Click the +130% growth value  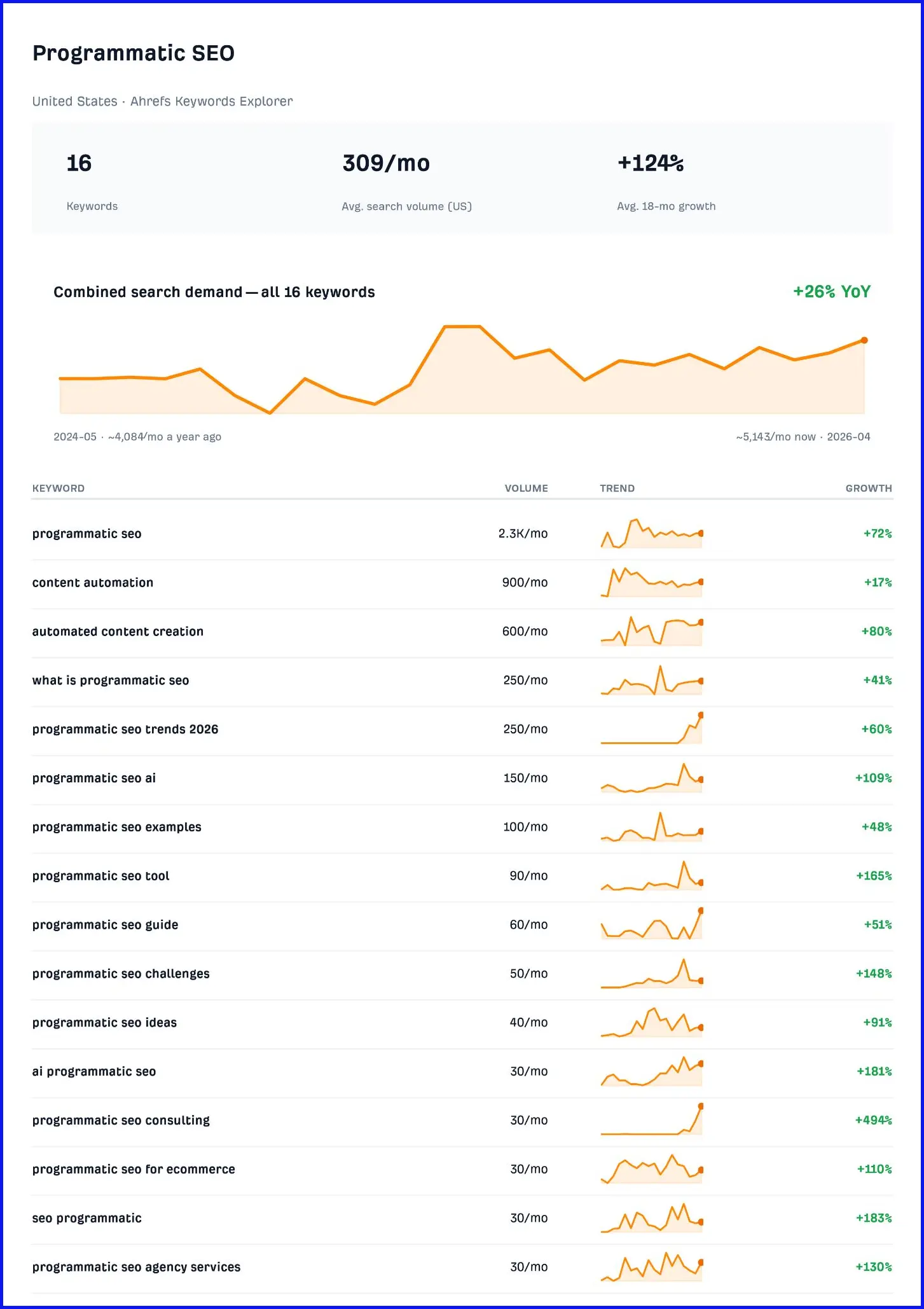tap(874, 1267)
